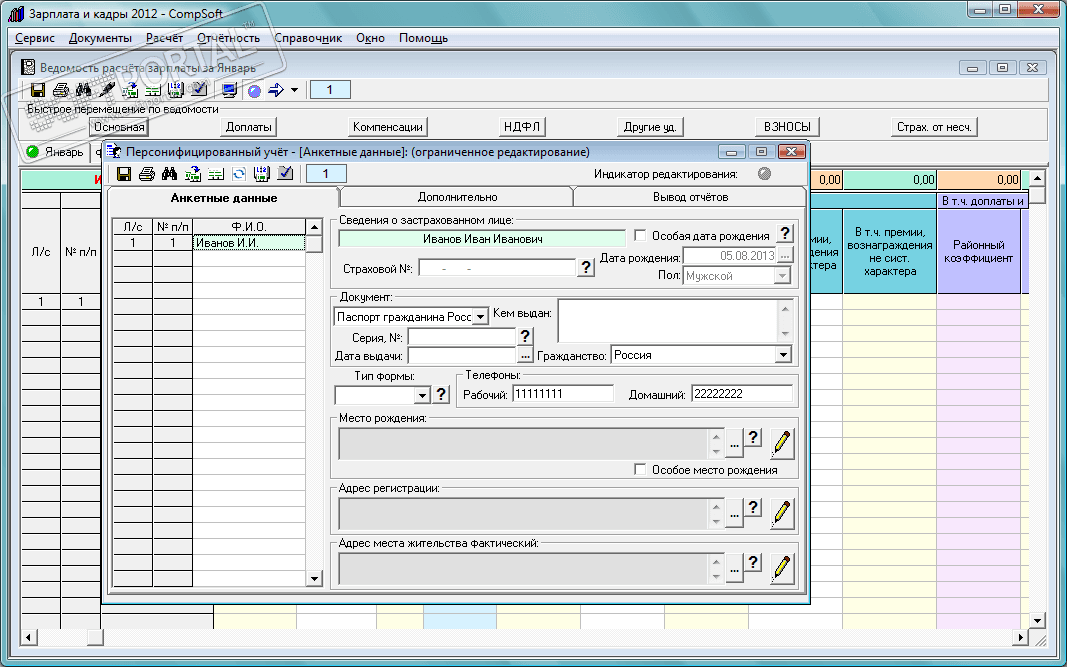
Task: Click the binoculars search icon in Персонифицированный учёт toolbar
Action: (x=169, y=174)
